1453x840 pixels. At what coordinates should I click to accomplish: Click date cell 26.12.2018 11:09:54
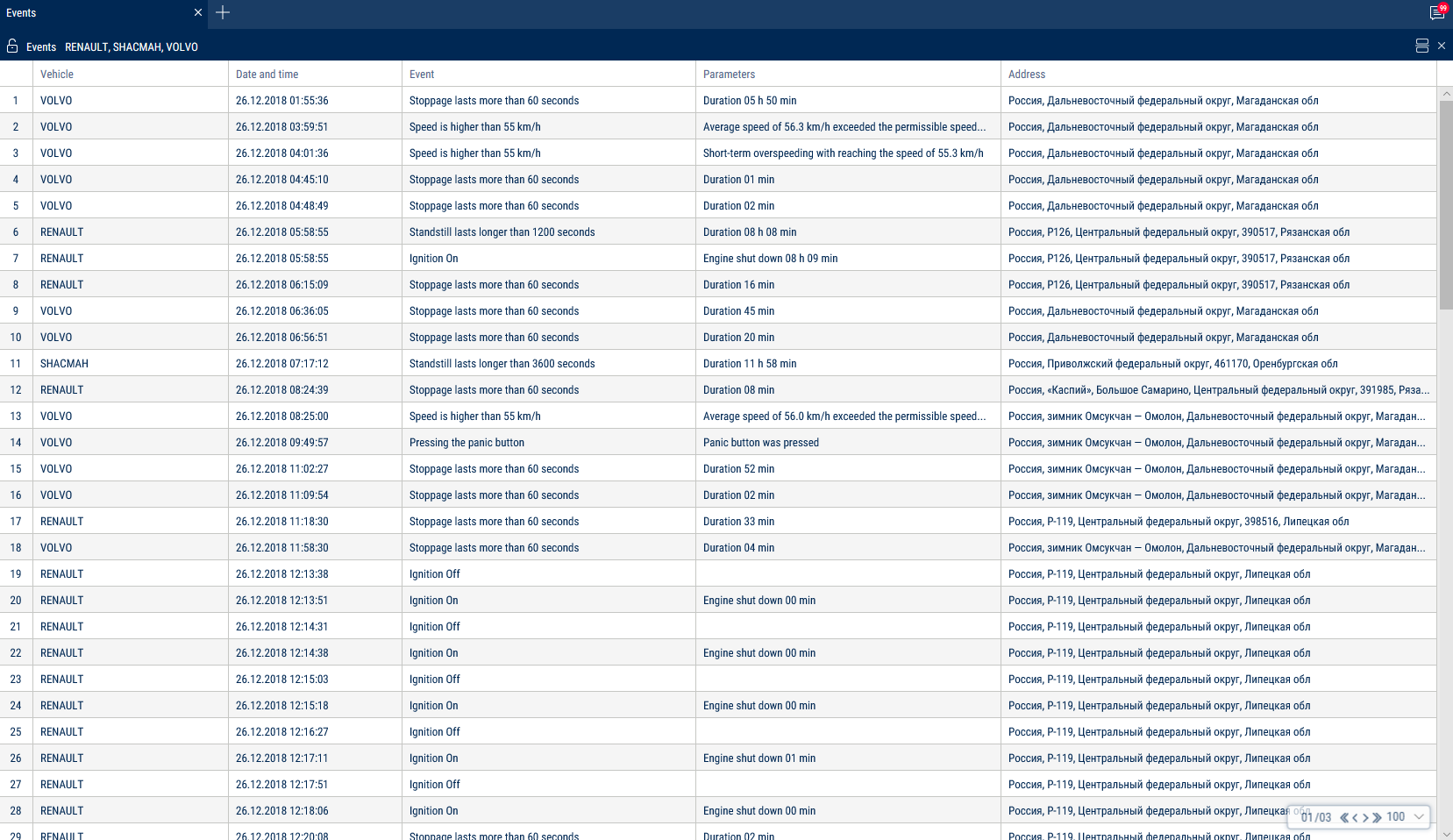click(315, 495)
